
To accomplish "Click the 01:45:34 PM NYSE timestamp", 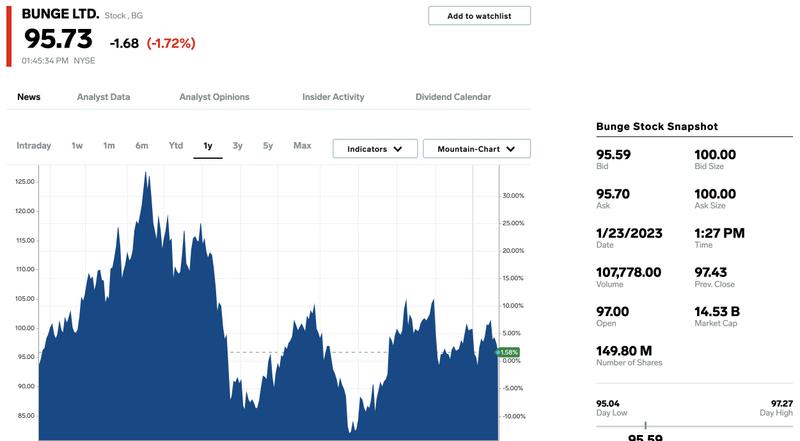I will [x=58, y=61].
